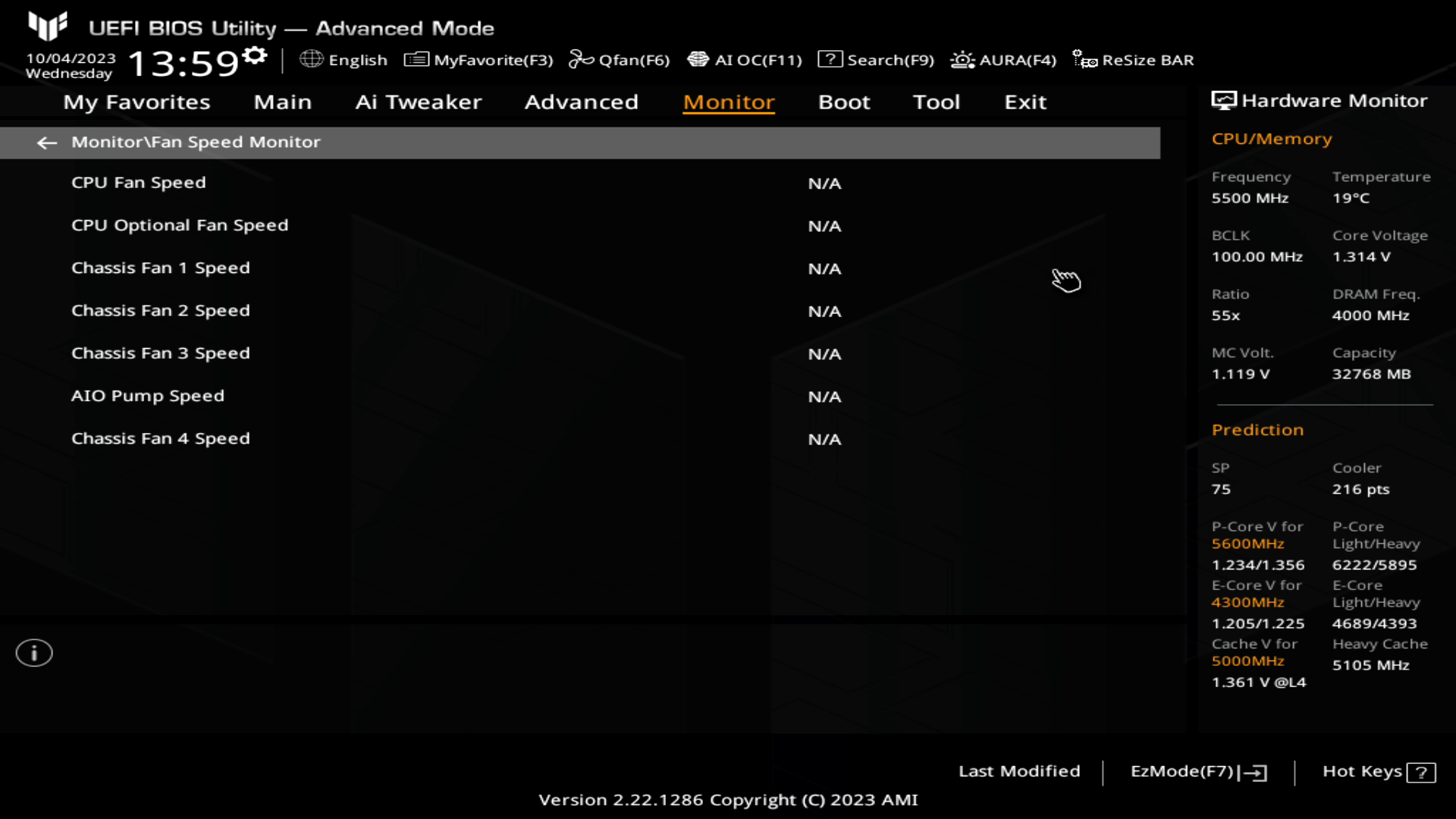1456x819 pixels.
Task: Click the Hardware Monitor display icon
Action: 1223,101
